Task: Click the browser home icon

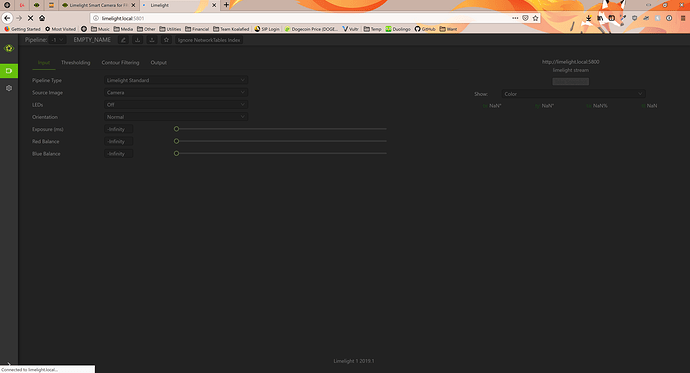Action: click(42, 18)
